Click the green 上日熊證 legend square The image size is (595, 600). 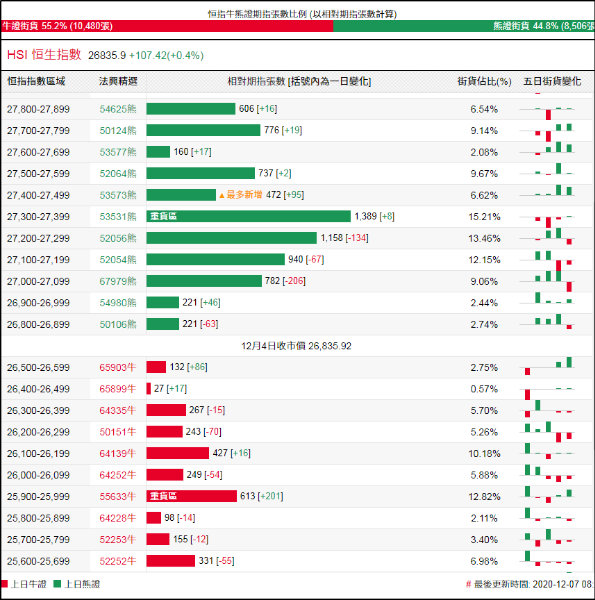click(x=57, y=584)
